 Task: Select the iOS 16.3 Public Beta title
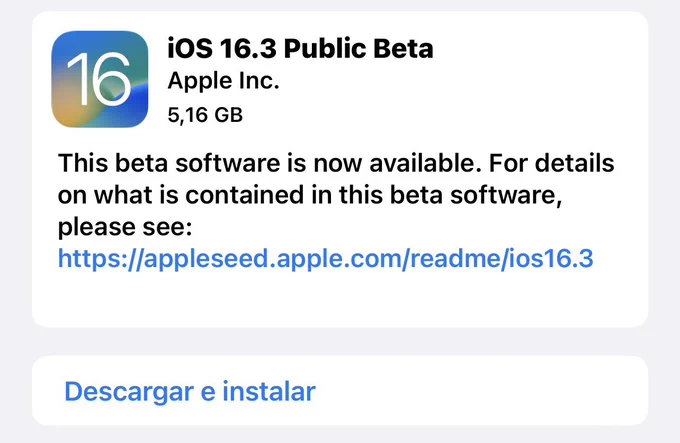(300, 48)
